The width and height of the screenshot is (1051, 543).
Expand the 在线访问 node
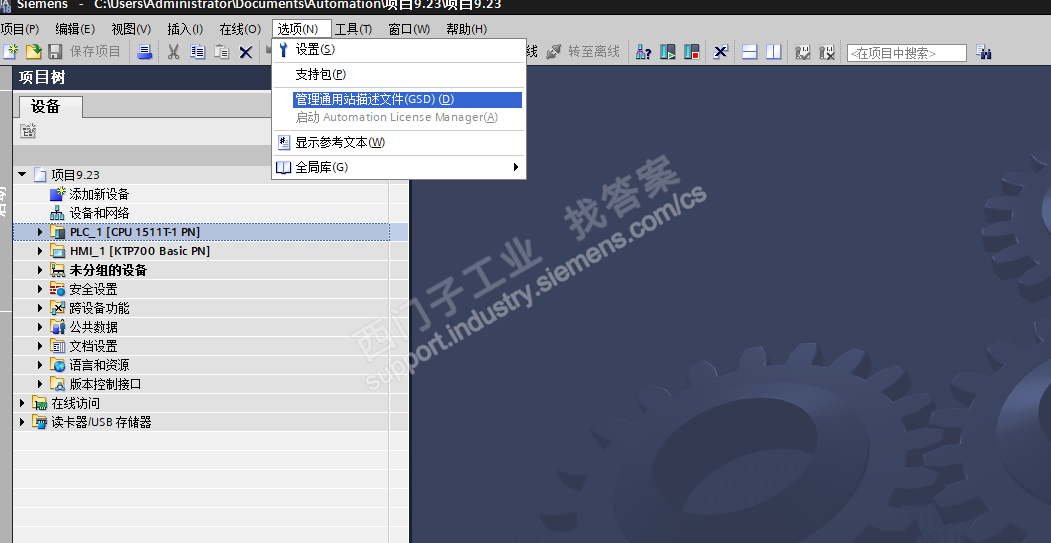[x=22, y=403]
